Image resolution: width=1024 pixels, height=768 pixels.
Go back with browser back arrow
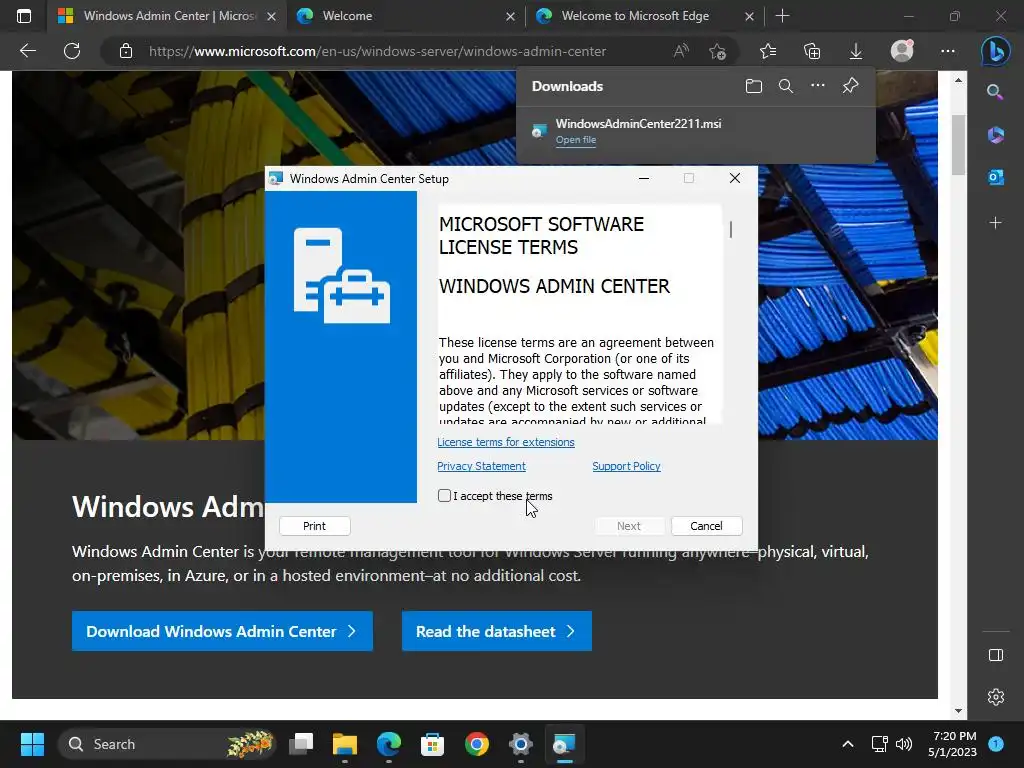coord(27,51)
